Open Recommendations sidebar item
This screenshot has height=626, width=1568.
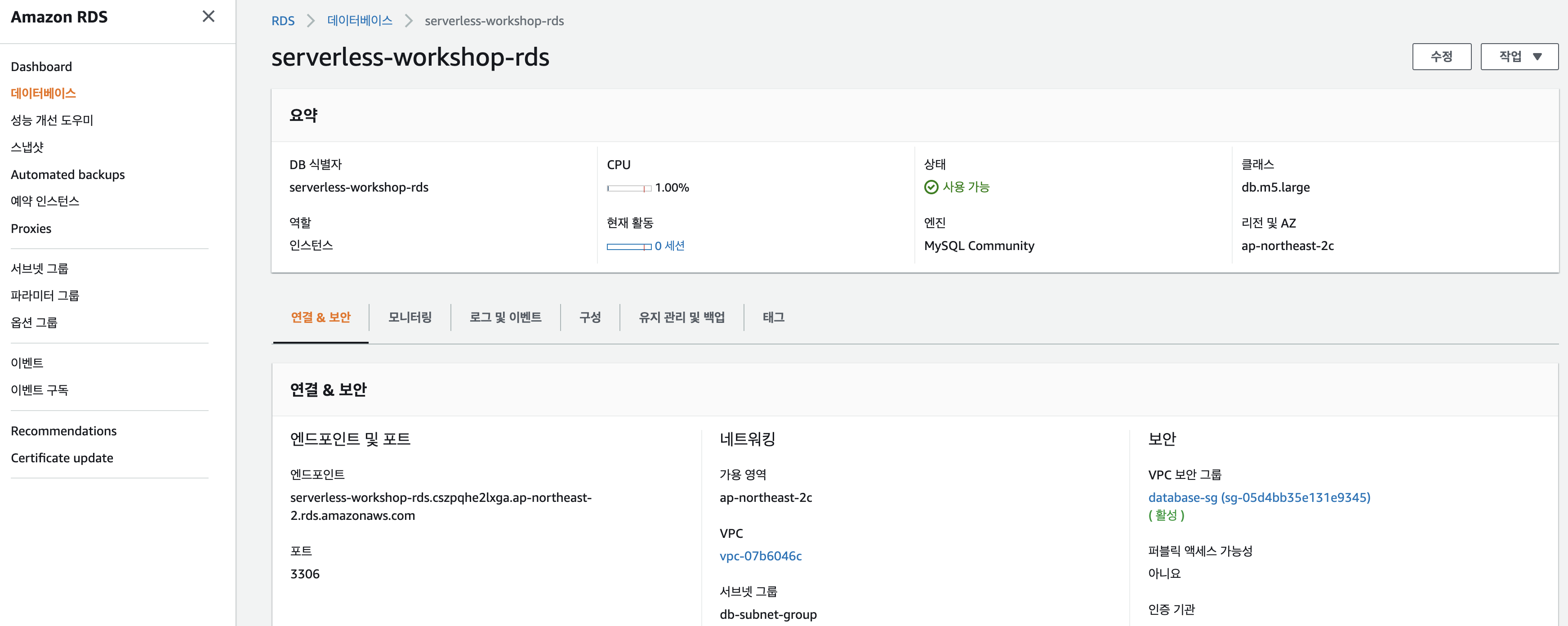click(64, 430)
